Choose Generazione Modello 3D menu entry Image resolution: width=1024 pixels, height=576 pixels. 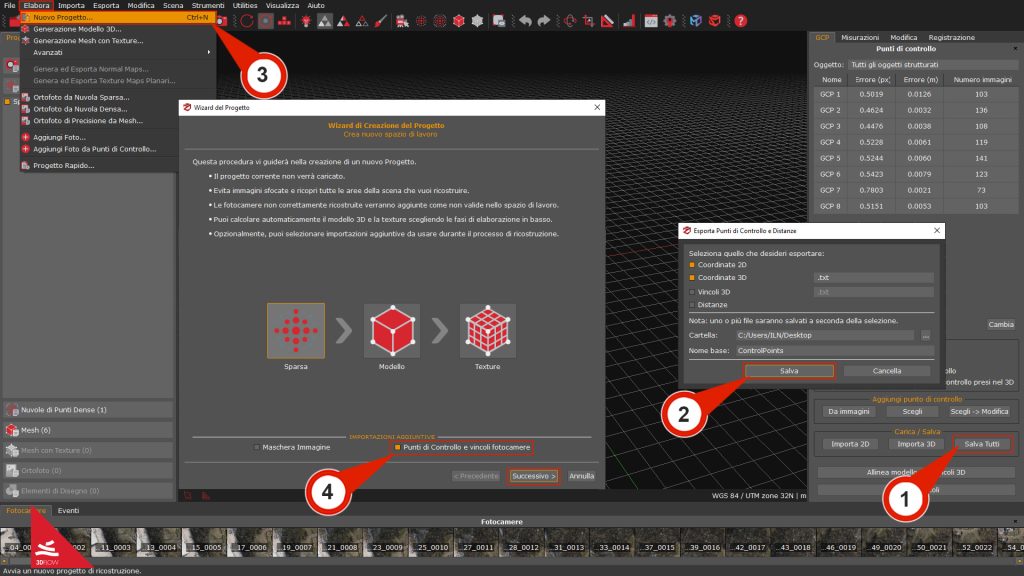pyautogui.click(x=118, y=29)
